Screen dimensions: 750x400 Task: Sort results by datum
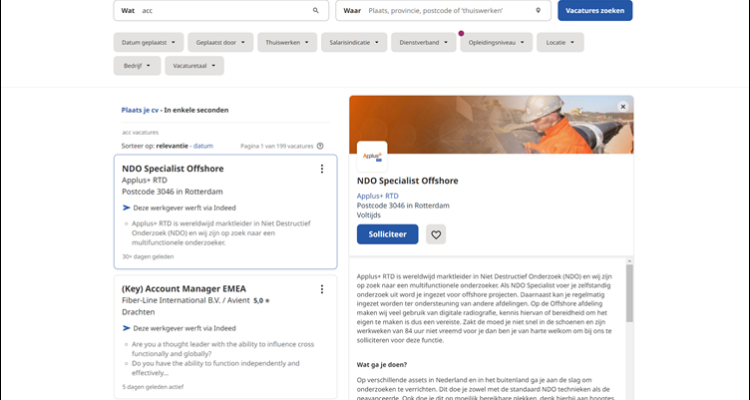pos(203,146)
